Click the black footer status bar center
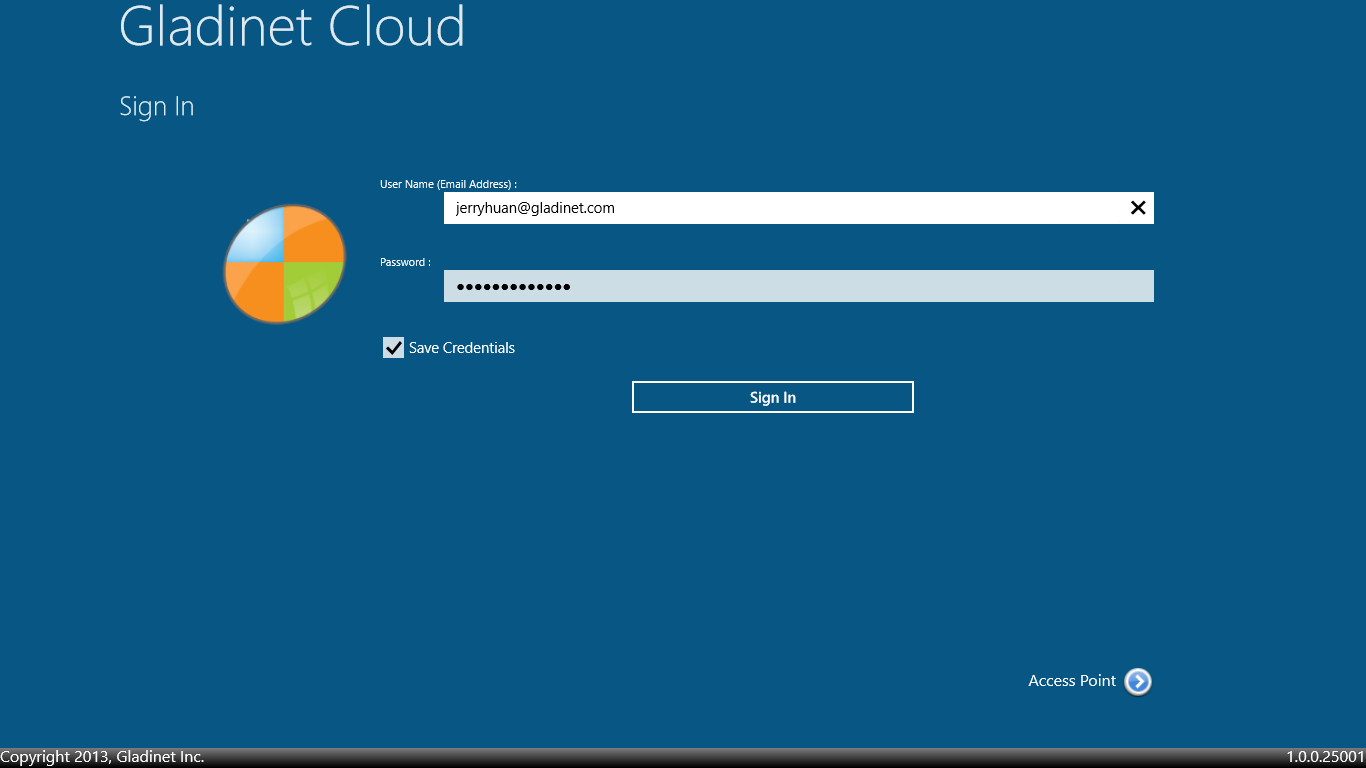Screen dimensions: 1366x768 pos(683,757)
